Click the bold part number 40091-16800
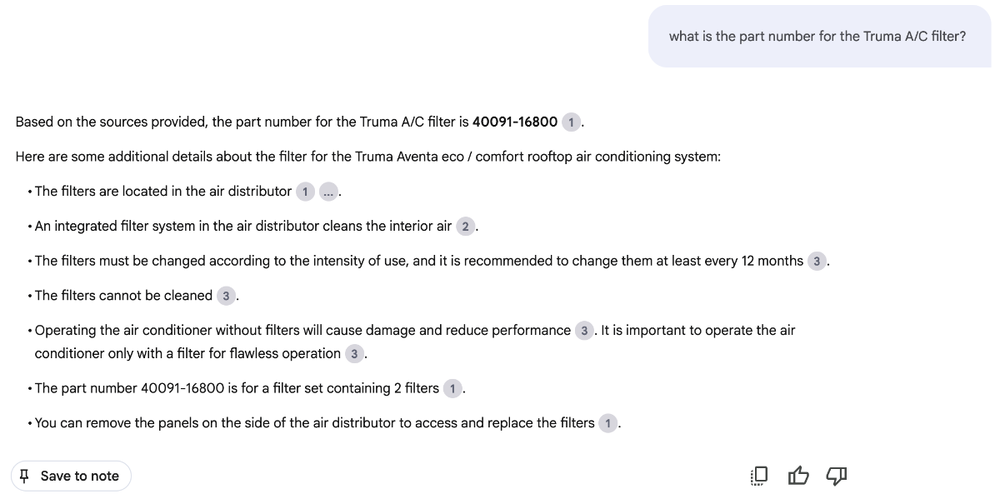1000x499 pixels. (x=514, y=122)
